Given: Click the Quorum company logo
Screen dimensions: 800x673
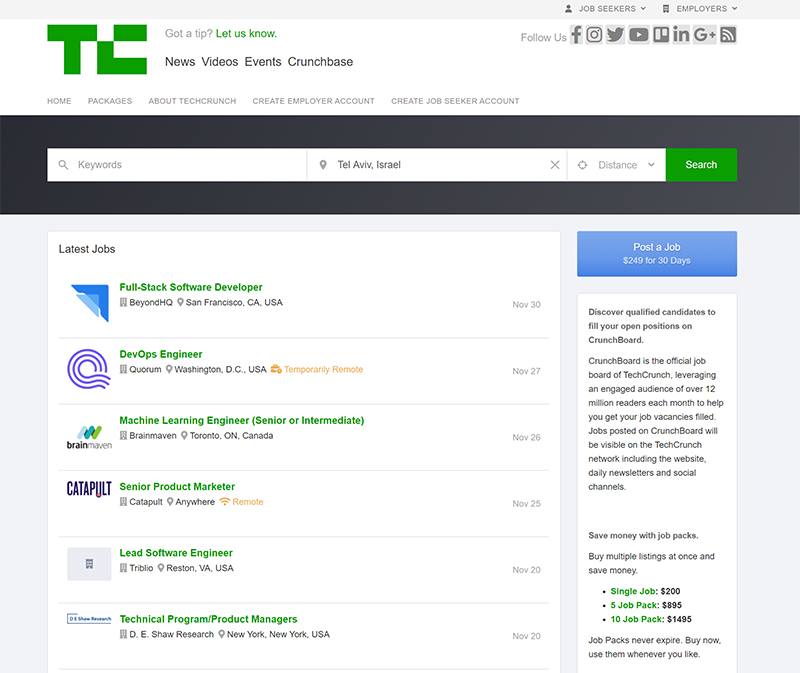Looking at the screenshot, I should tap(89, 369).
